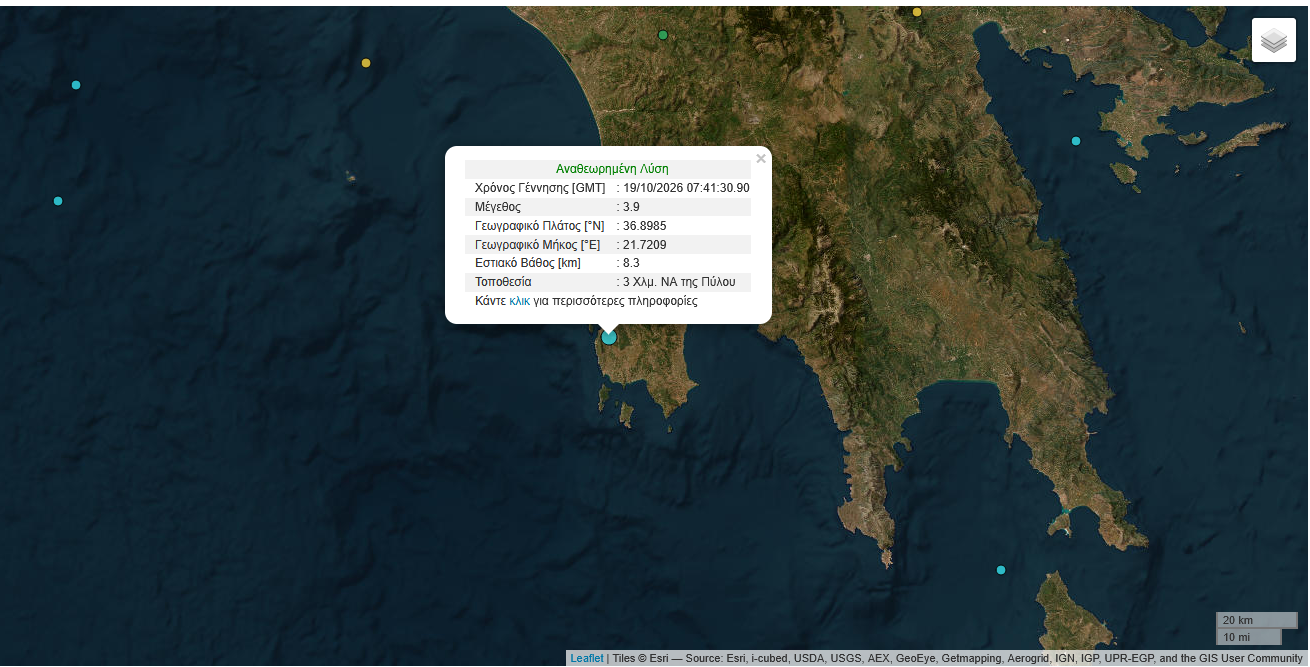The height and width of the screenshot is (667, 1310).
Task: Click the latitude value 36.8985
Action: click(644, 226)
